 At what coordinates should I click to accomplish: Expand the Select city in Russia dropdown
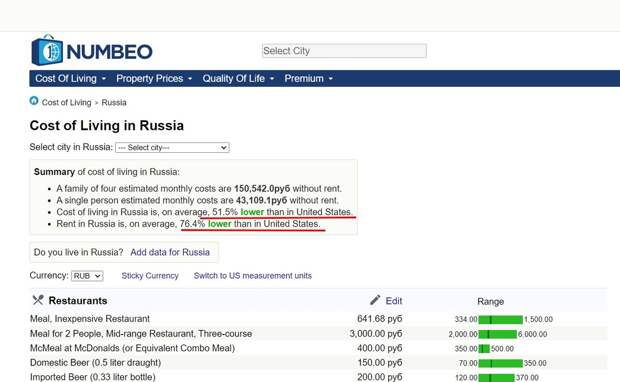point(172,148)
